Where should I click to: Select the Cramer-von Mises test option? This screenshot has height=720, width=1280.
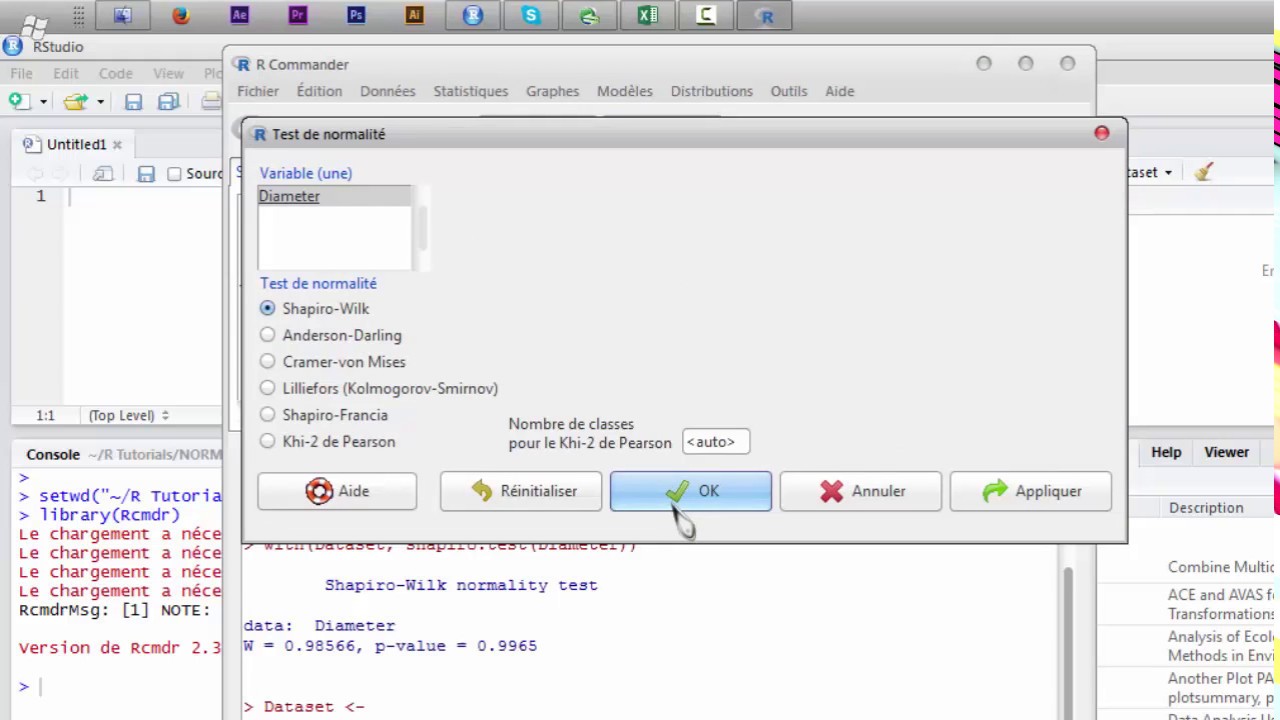267,362
